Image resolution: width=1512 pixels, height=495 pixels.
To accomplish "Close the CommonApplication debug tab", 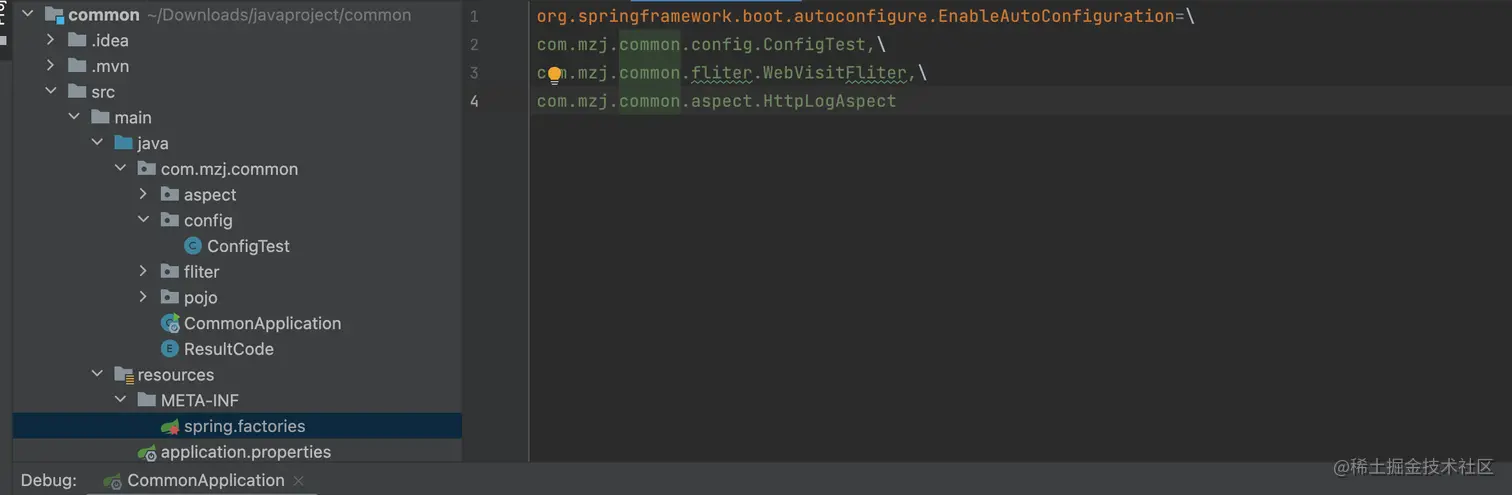I will pos(299,481).
